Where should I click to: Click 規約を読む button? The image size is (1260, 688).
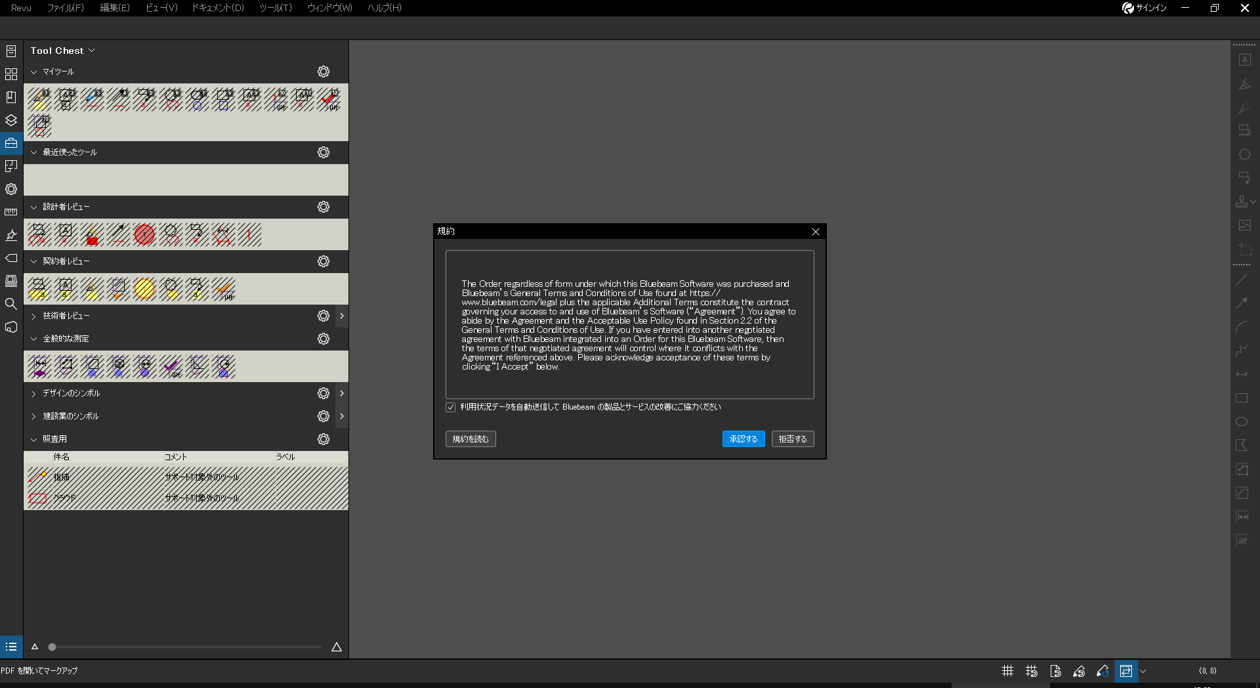click(x=470, y=439)
